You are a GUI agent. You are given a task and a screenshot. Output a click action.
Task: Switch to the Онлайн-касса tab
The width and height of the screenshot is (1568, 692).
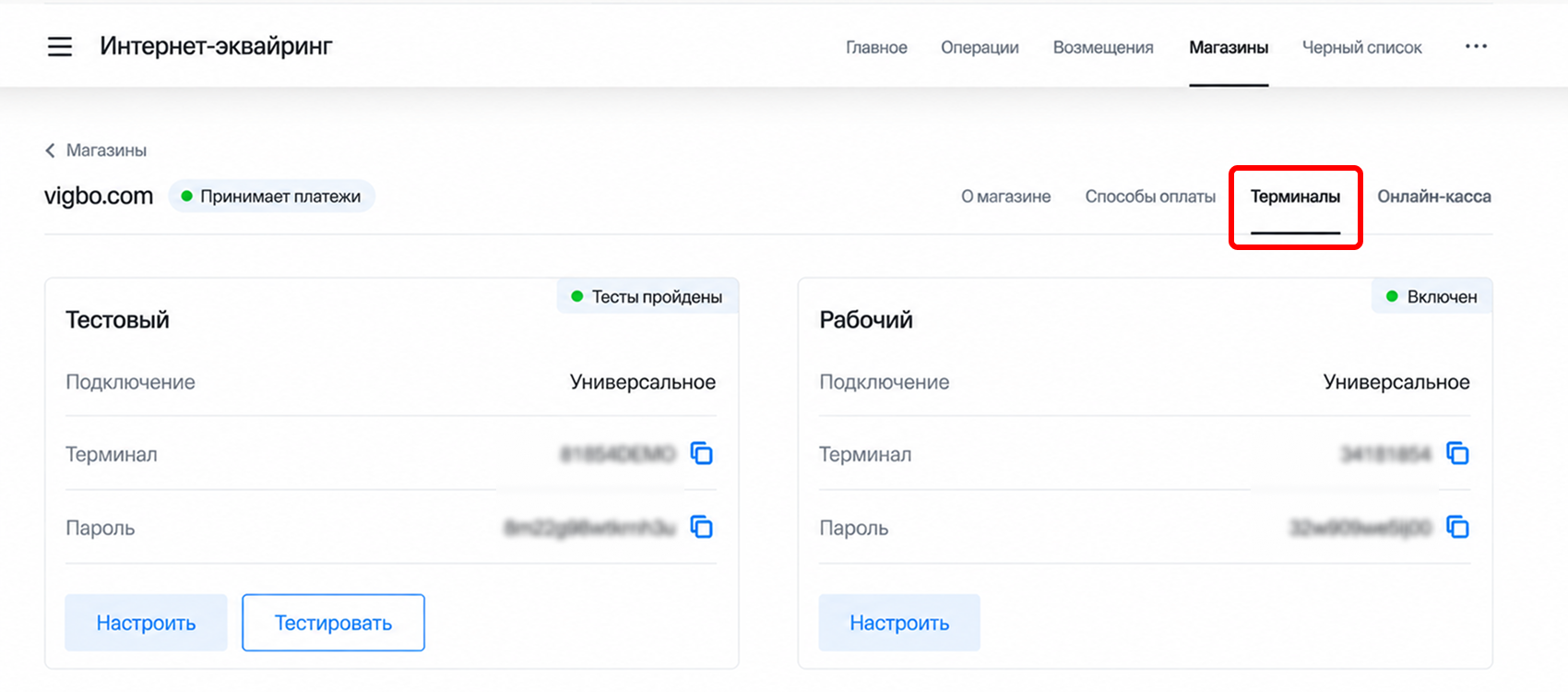click(x=1434, y=197)
